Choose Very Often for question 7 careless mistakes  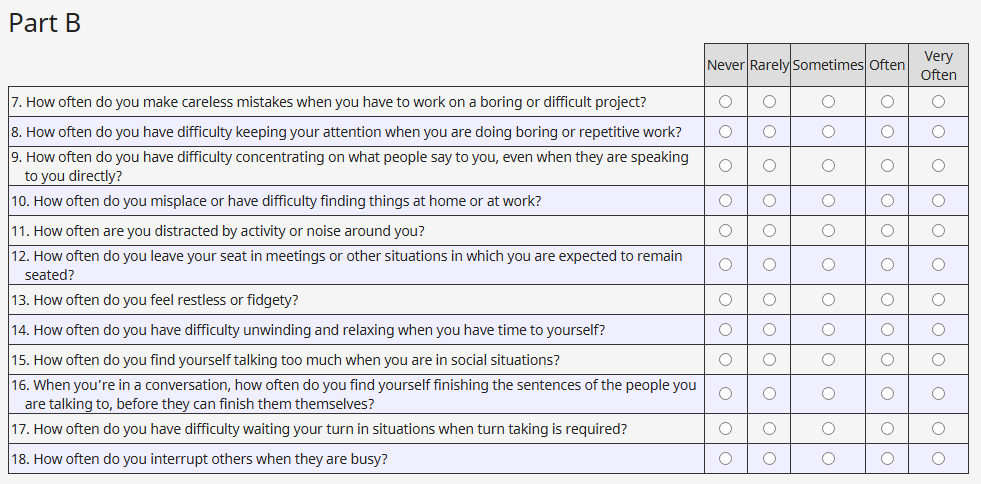(938, 101)
